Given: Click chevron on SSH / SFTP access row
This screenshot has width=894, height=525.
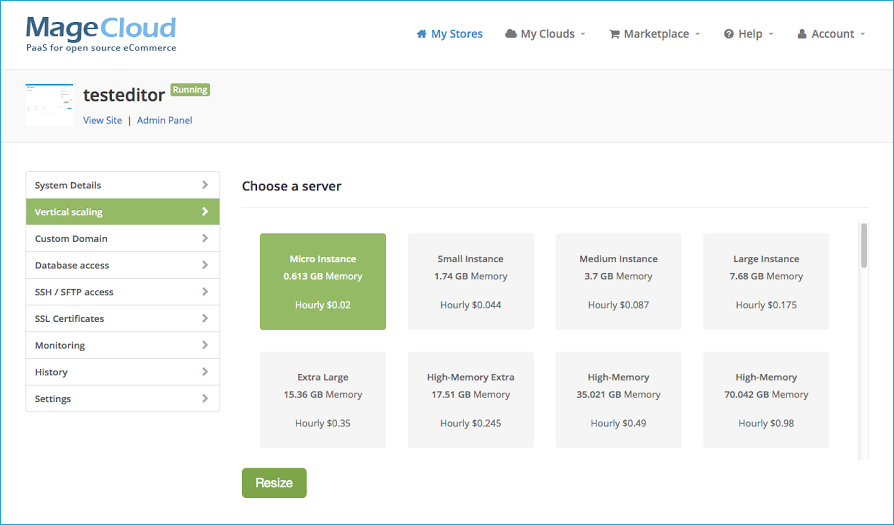Looking at the screenshot, I should click(x=205, y=291).
